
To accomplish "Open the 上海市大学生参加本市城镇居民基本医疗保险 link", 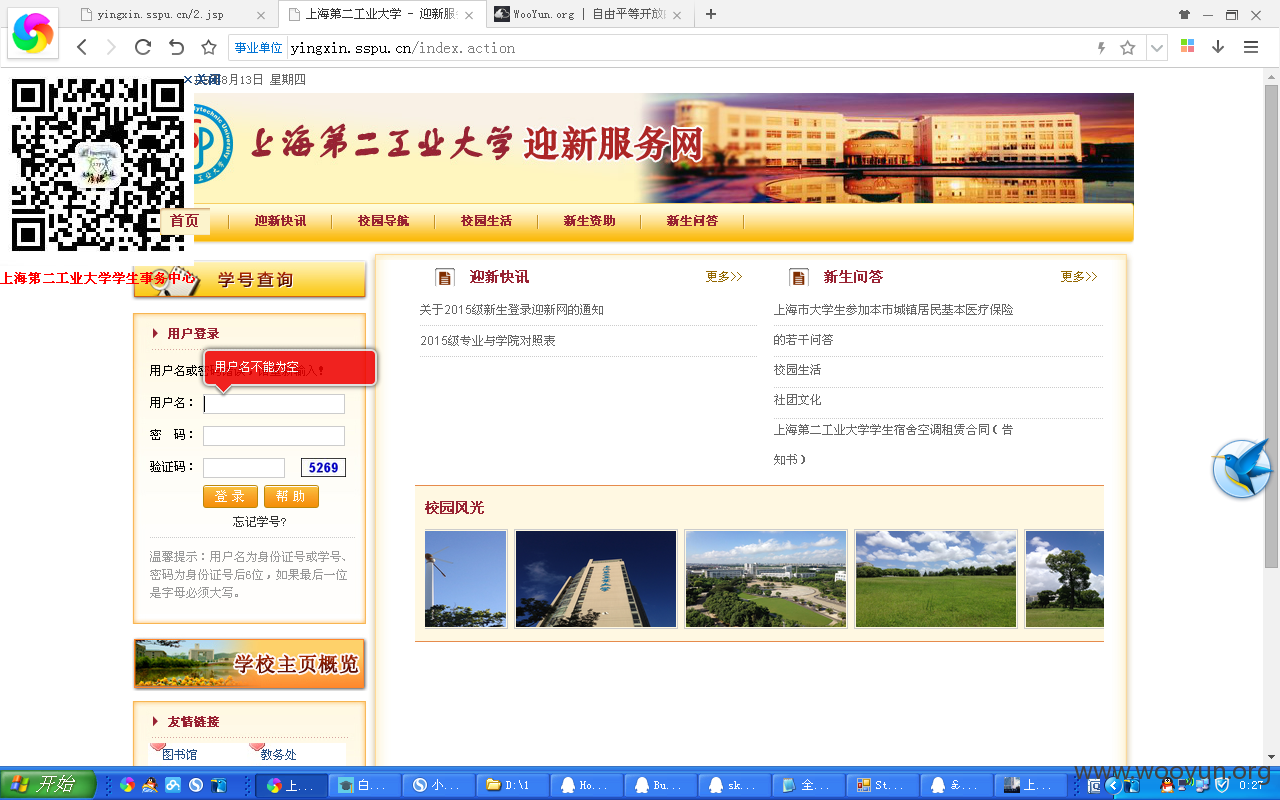I will click(893, 310).
